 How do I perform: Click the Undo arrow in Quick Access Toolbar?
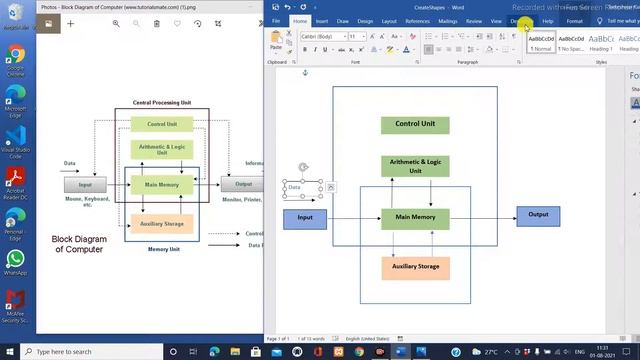click(x=287, y=7)
